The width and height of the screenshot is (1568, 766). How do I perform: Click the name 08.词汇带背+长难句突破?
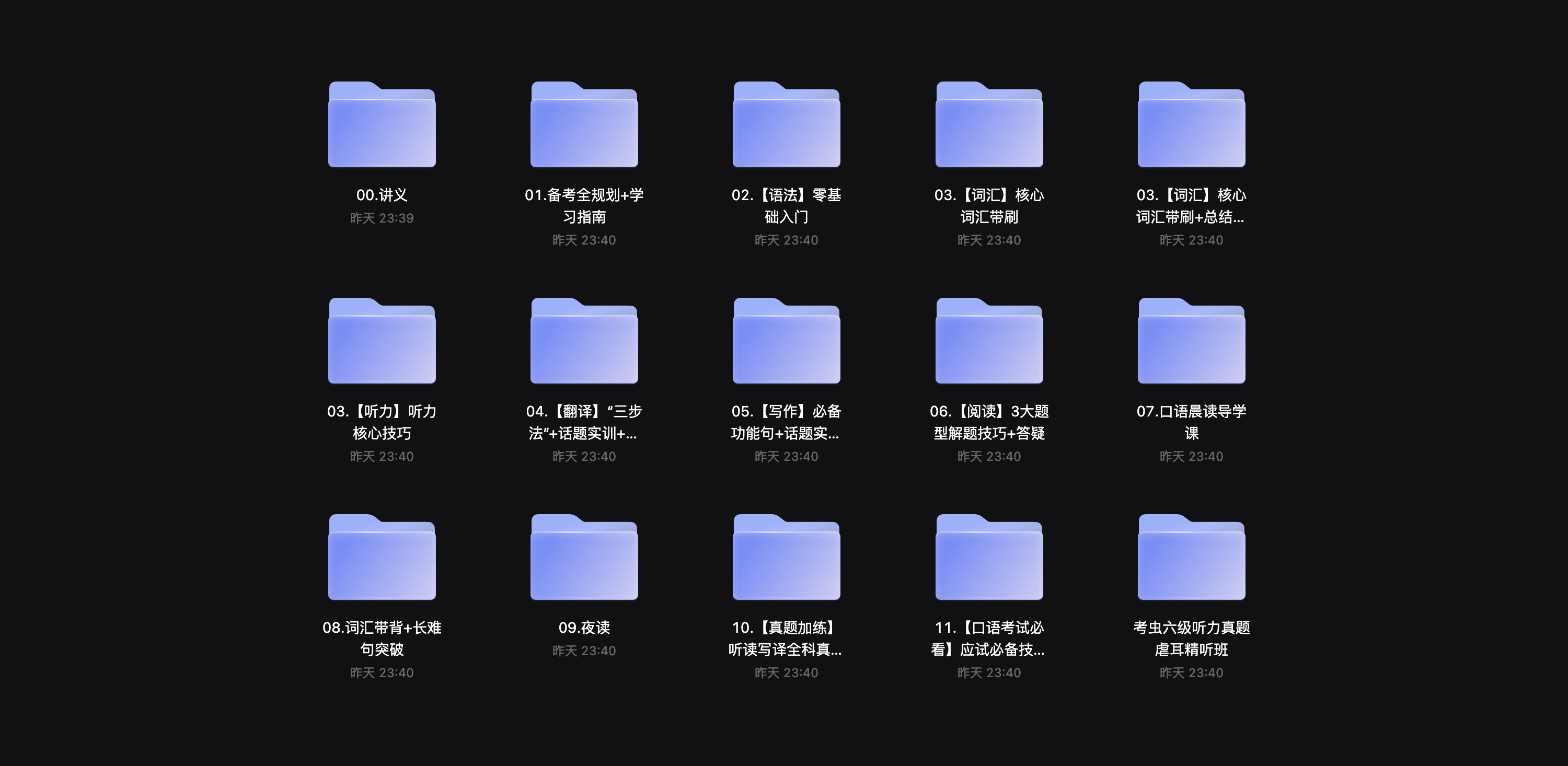pyautogui.click(x=382, y=638)
